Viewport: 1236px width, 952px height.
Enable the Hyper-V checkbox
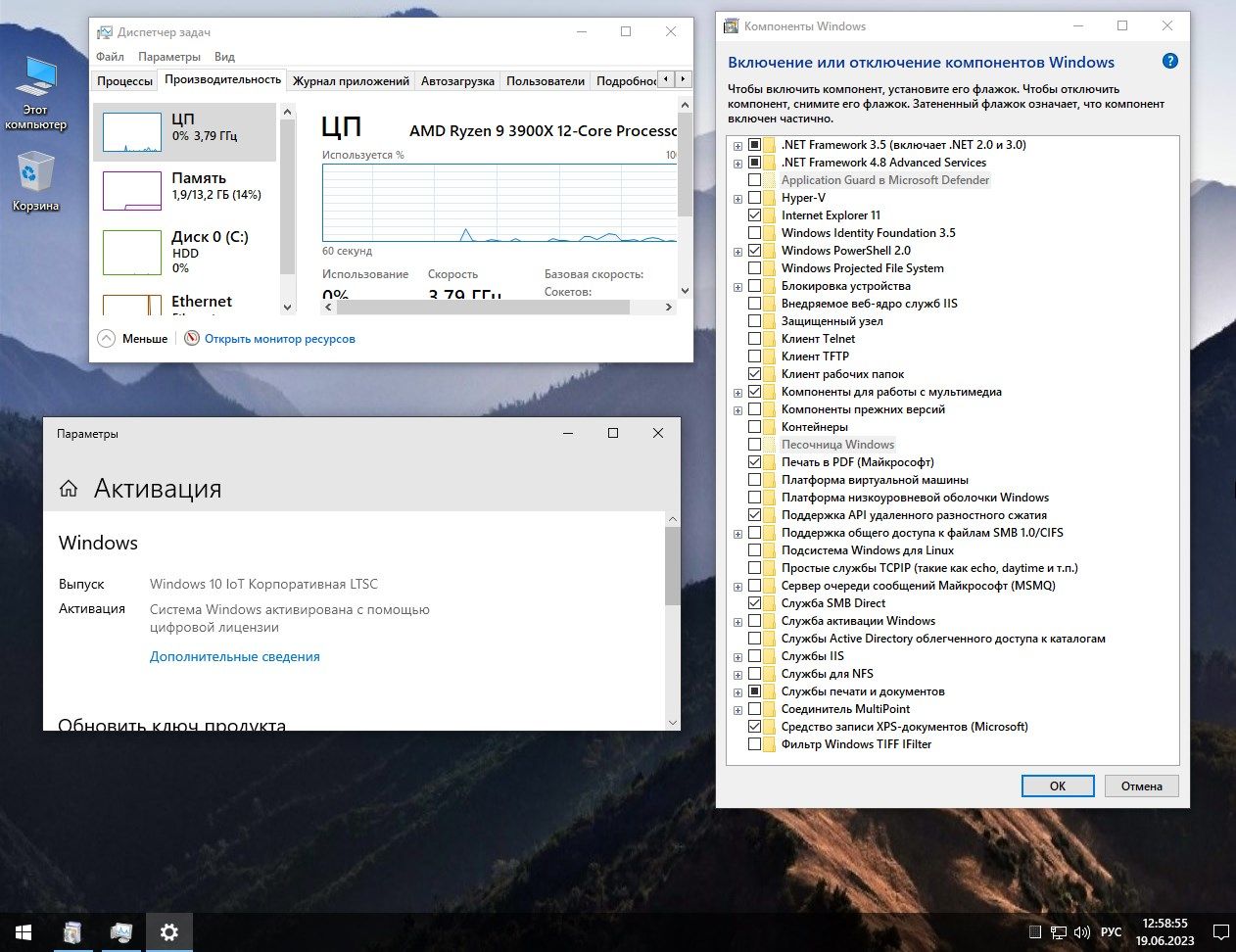pos(754,198)
